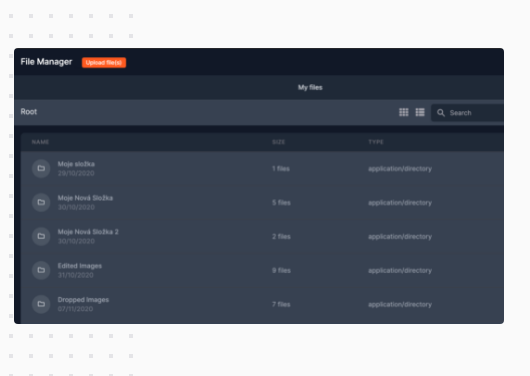Open the Moje Nová Složka folder name
Viewport: 530px width, 376px height.
pyautogui.click(x=85, y=198)
